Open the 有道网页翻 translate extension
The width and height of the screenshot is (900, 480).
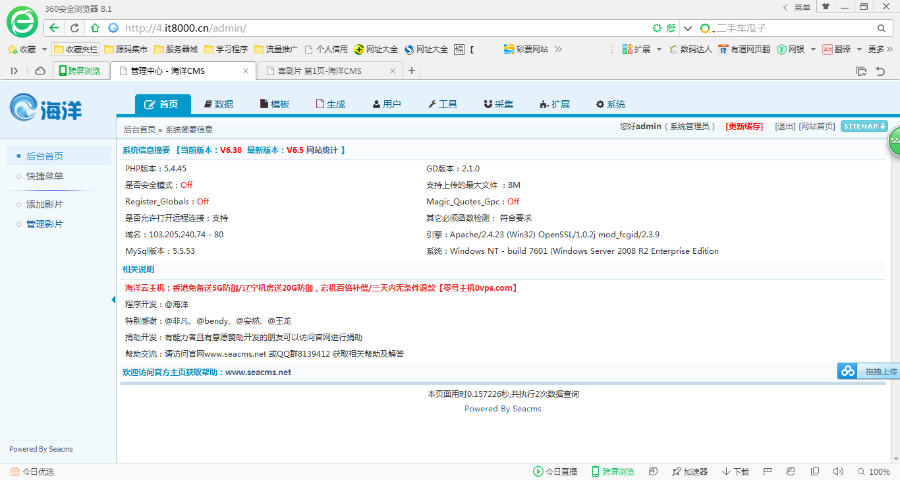(x=744, y=49)
